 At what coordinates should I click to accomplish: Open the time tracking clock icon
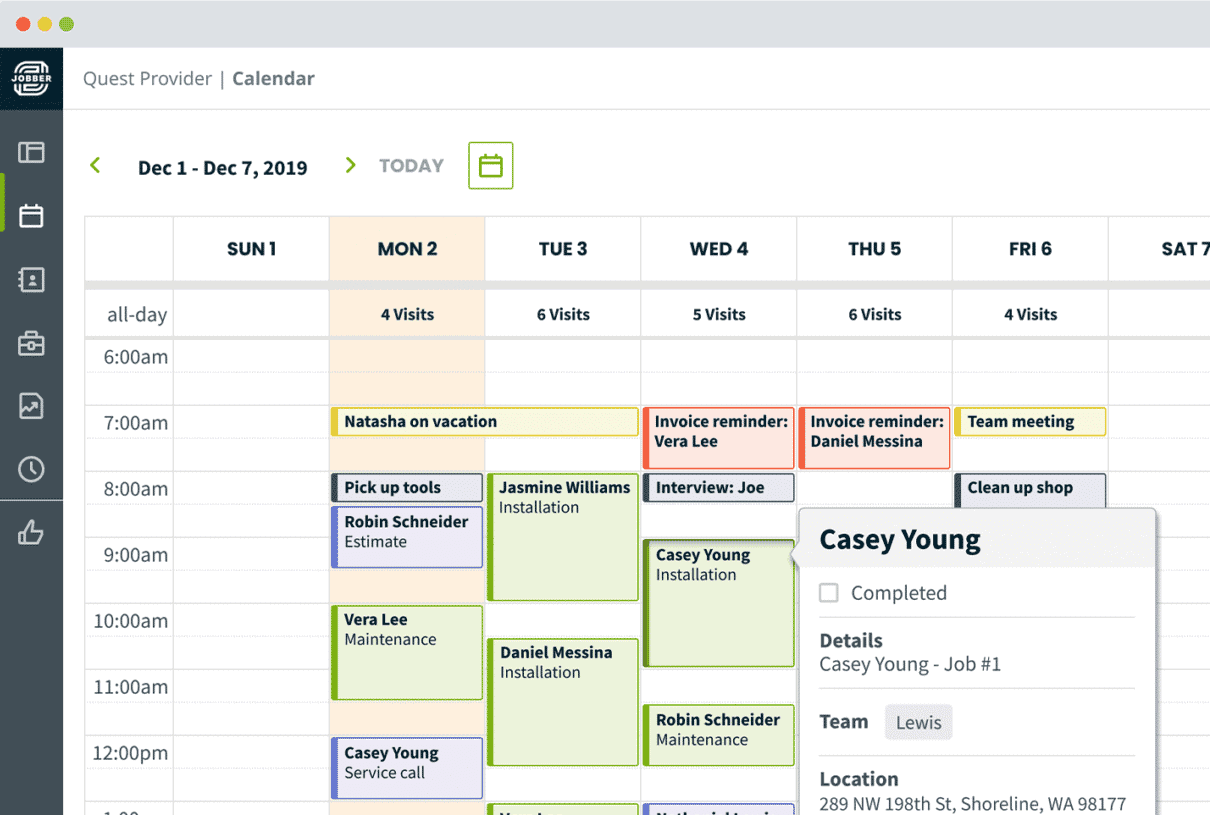click(x=31, y=469)
